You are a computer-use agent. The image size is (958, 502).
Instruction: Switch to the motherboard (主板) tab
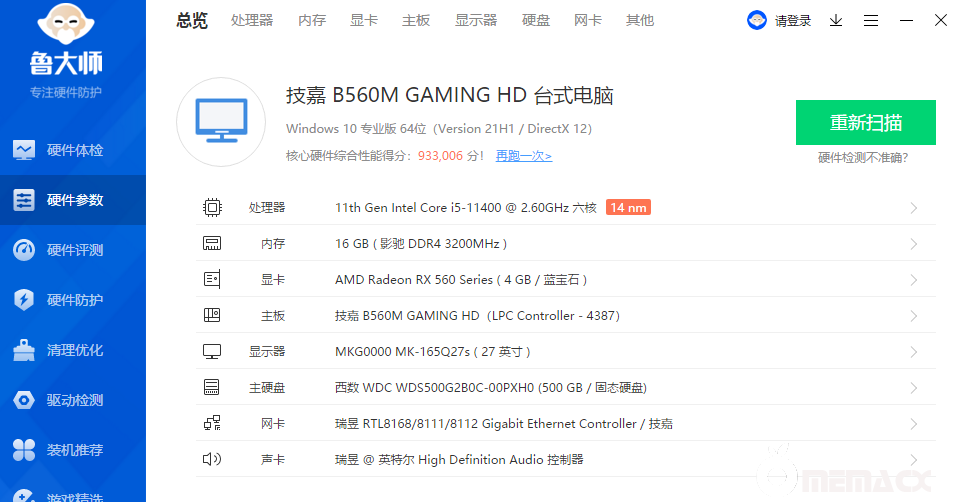click(416, 20)
